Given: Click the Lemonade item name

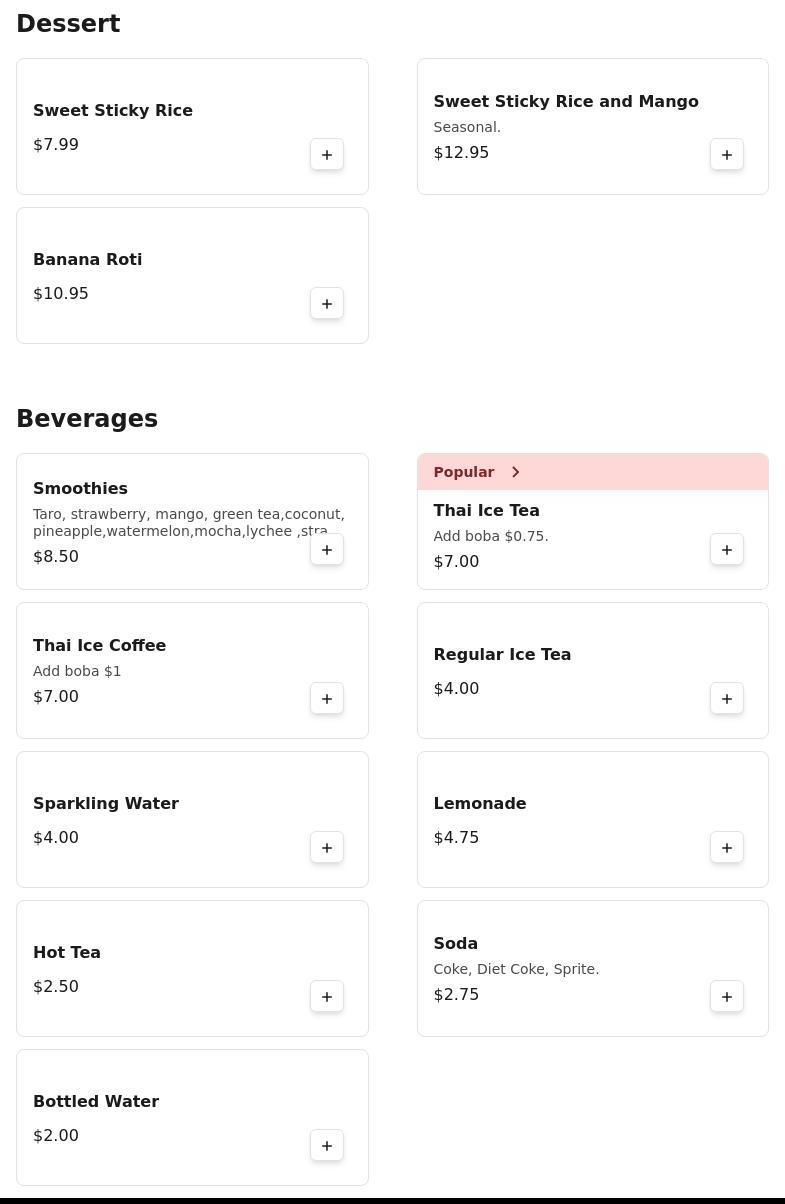Looking at the screenshot, I should [480, 803].
